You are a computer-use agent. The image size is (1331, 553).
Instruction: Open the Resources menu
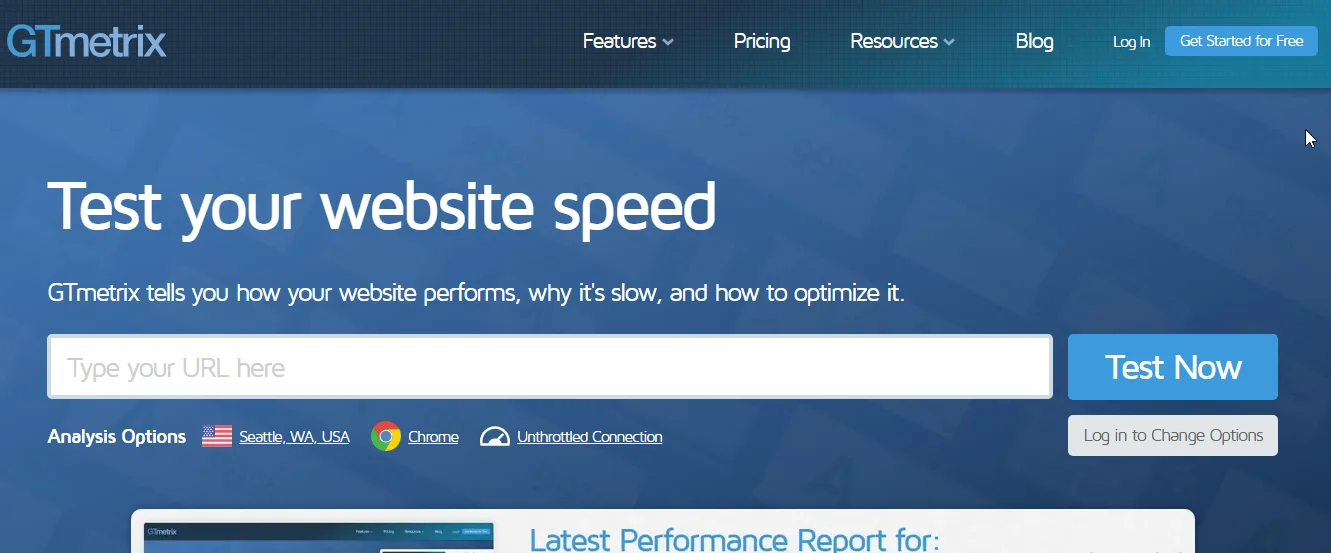pyautogui.click(x=894, y=41)
